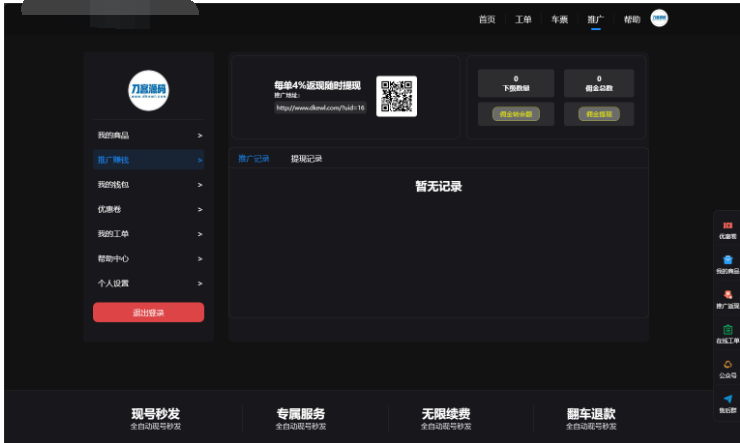Image resolution: width=740 pixels, height=443 pixels.
Task: Click the 刀客源码 profile logo in sidebar
Action: 148,91
